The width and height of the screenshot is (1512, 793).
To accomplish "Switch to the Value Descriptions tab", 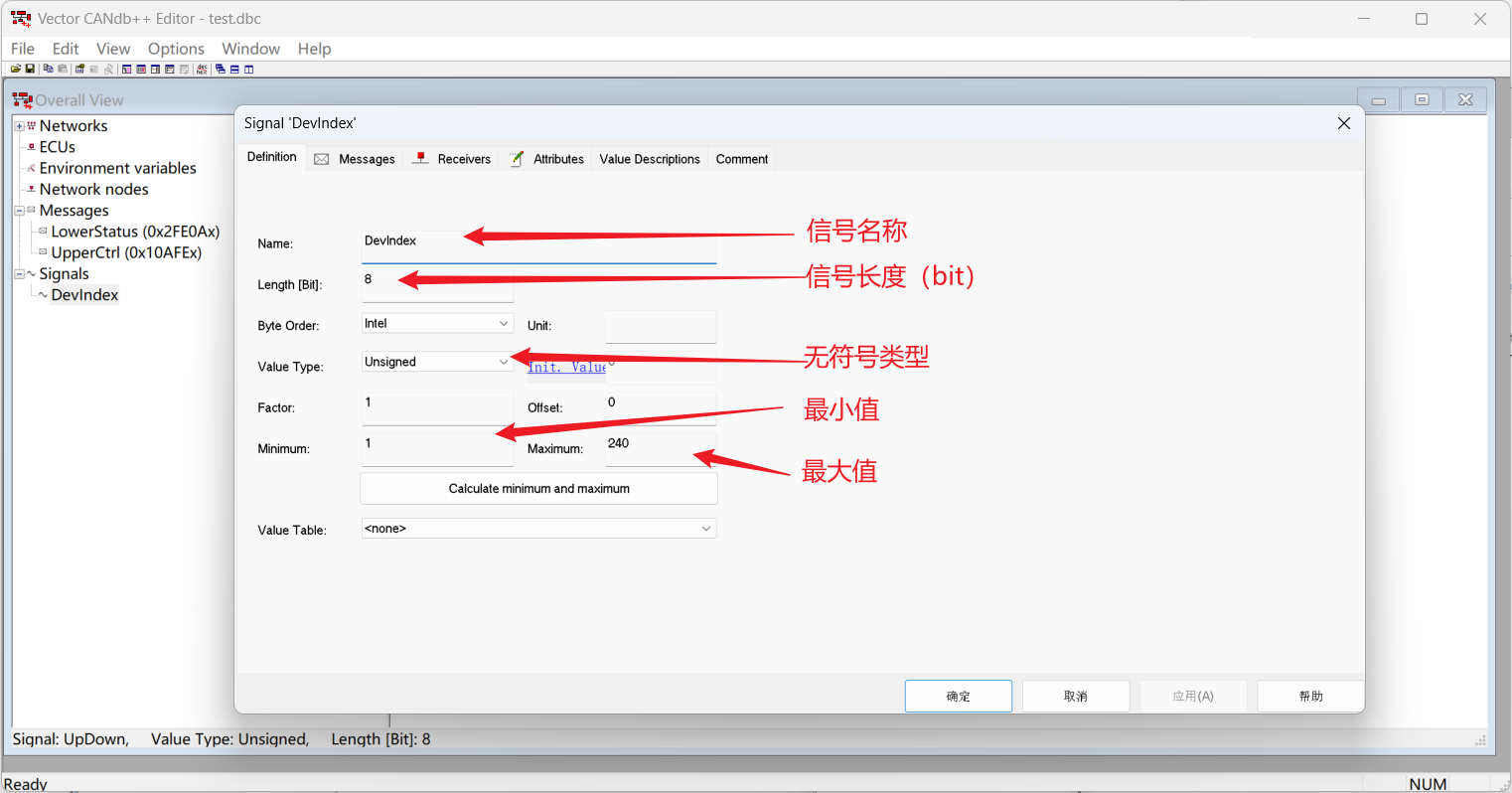I will pyautogui.click(x=650, y=159).
